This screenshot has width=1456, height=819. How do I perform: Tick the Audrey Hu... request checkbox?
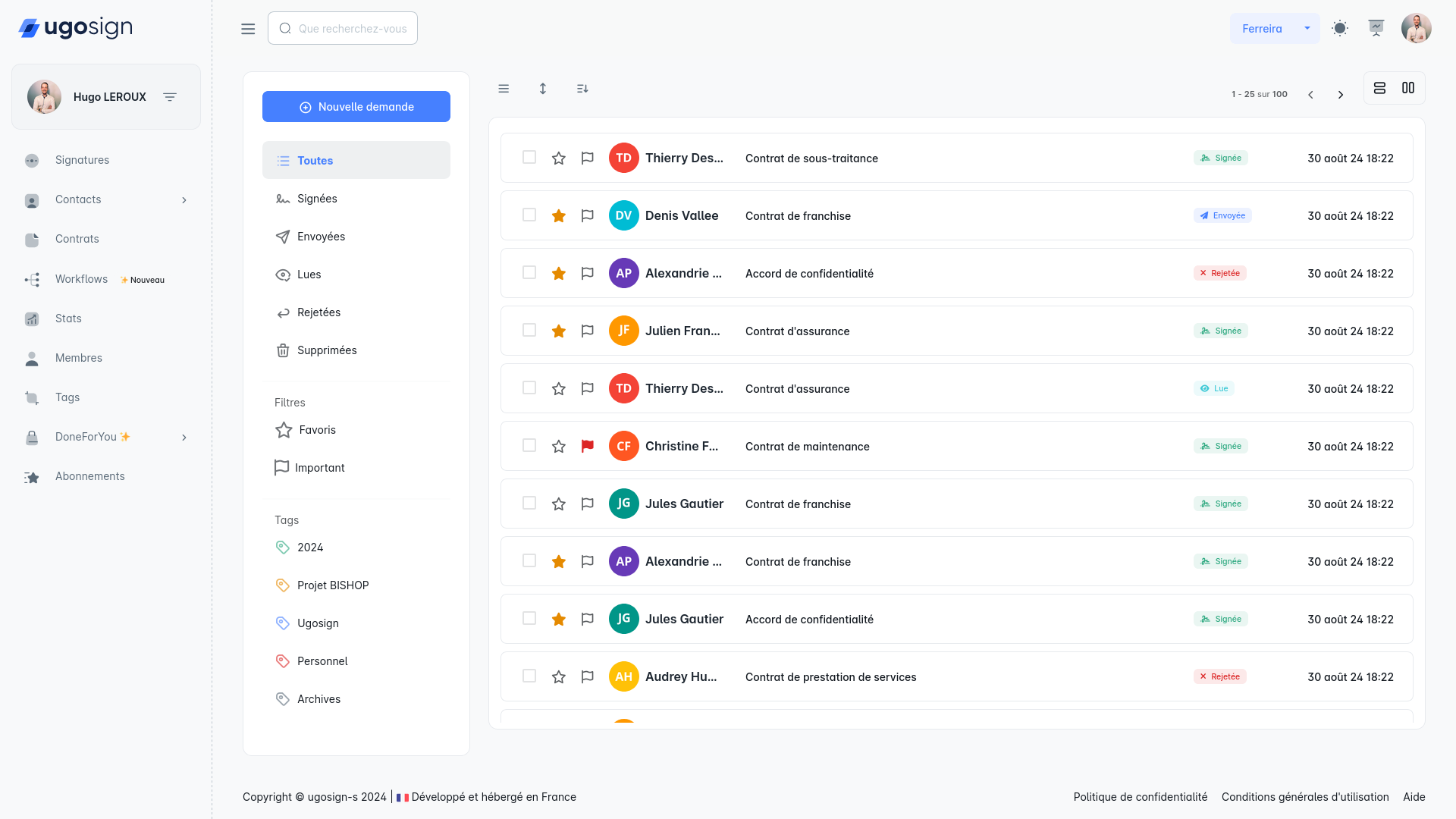click(x=529, y=676)
